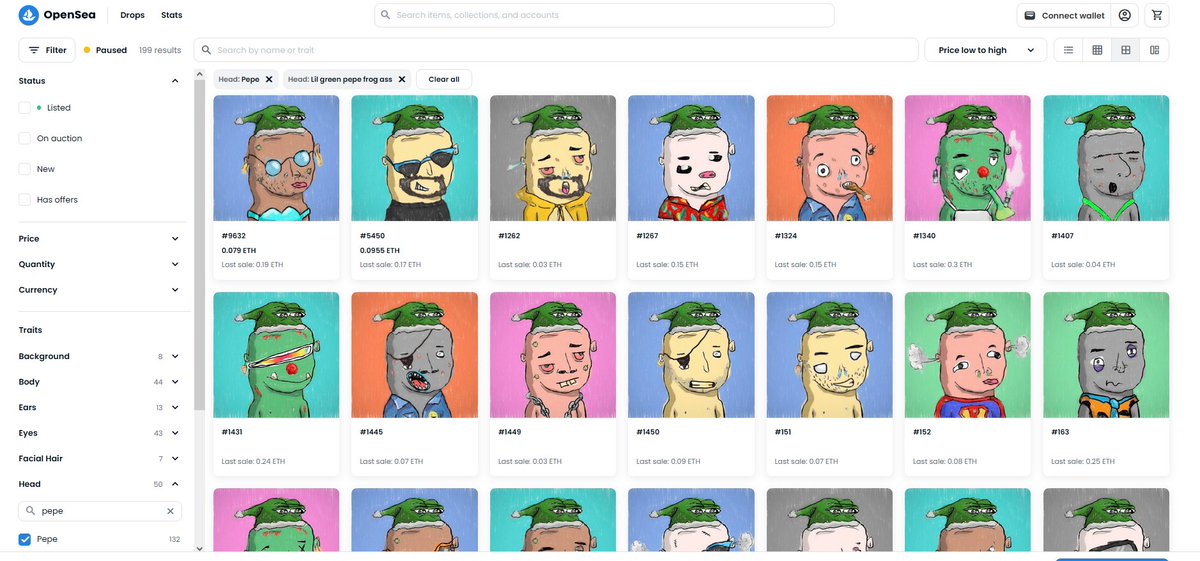Tick the Has offers checkbox

coord(24,200)
